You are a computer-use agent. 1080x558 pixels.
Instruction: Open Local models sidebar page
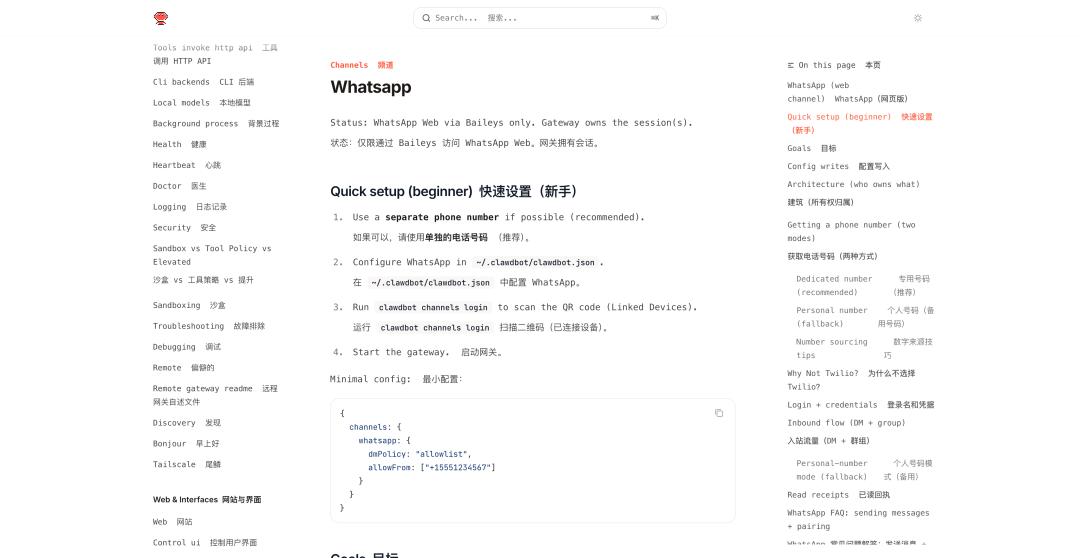(x=202, y=103)
